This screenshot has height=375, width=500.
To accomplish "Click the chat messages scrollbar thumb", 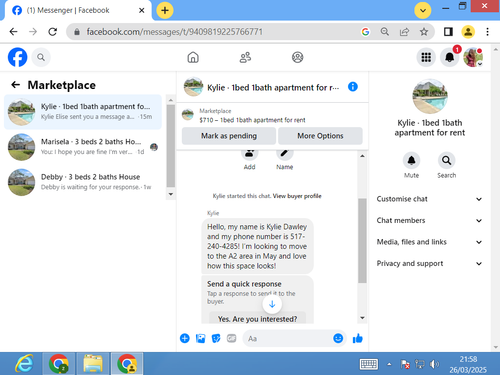I will pos(362,241).
